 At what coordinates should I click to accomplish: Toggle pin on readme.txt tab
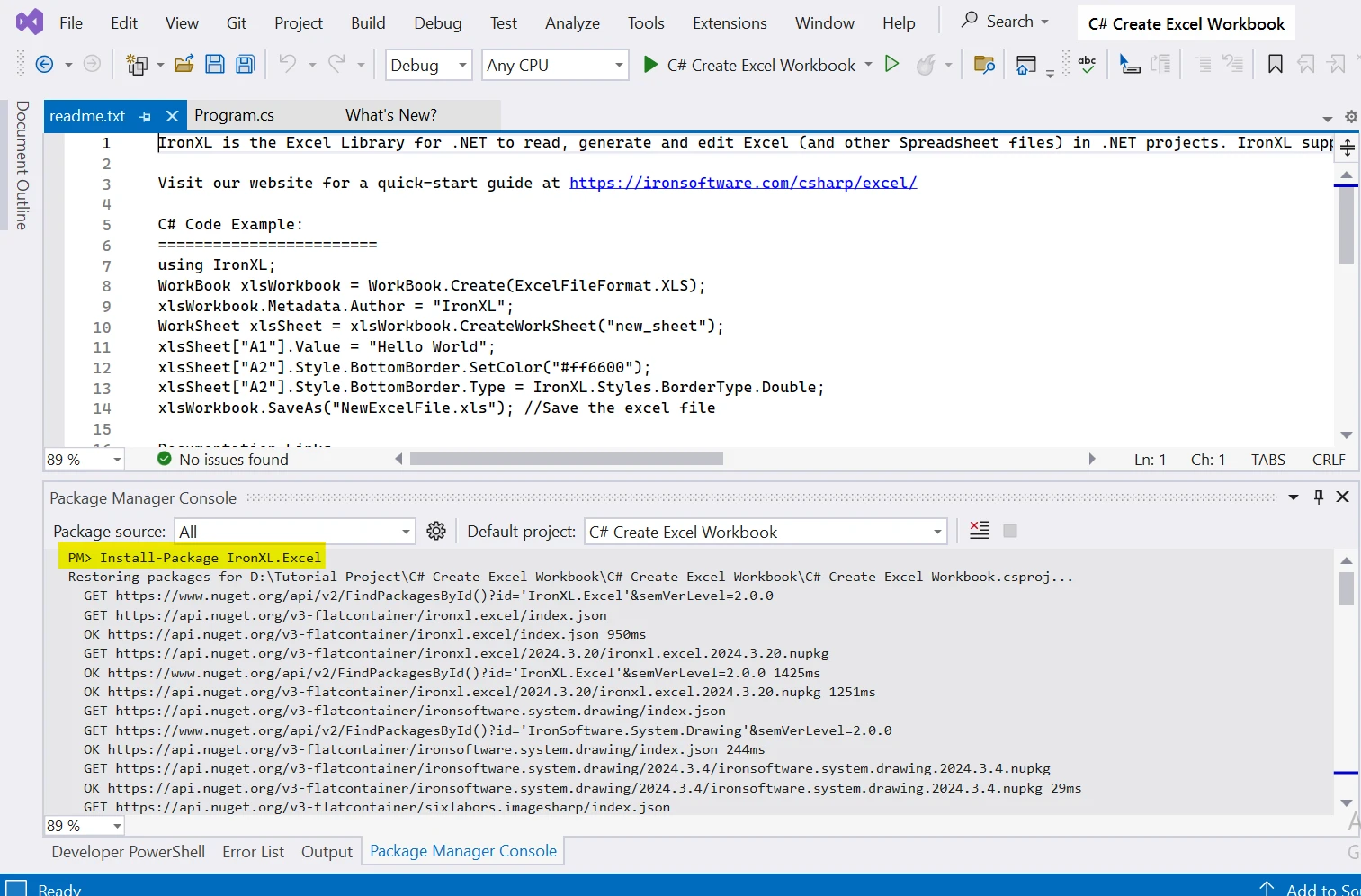pyautogui.click(x=146, y=116)
